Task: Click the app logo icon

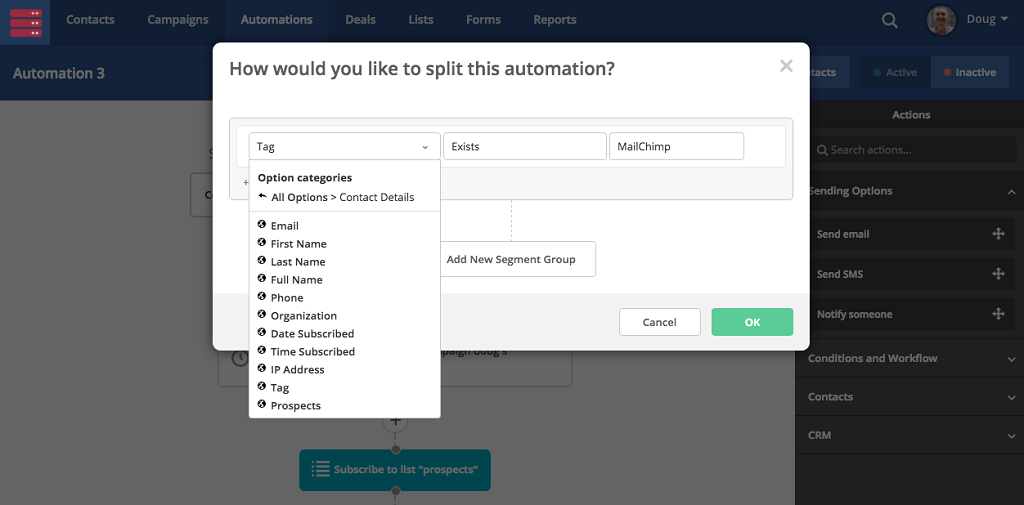Action: [25, 21]
